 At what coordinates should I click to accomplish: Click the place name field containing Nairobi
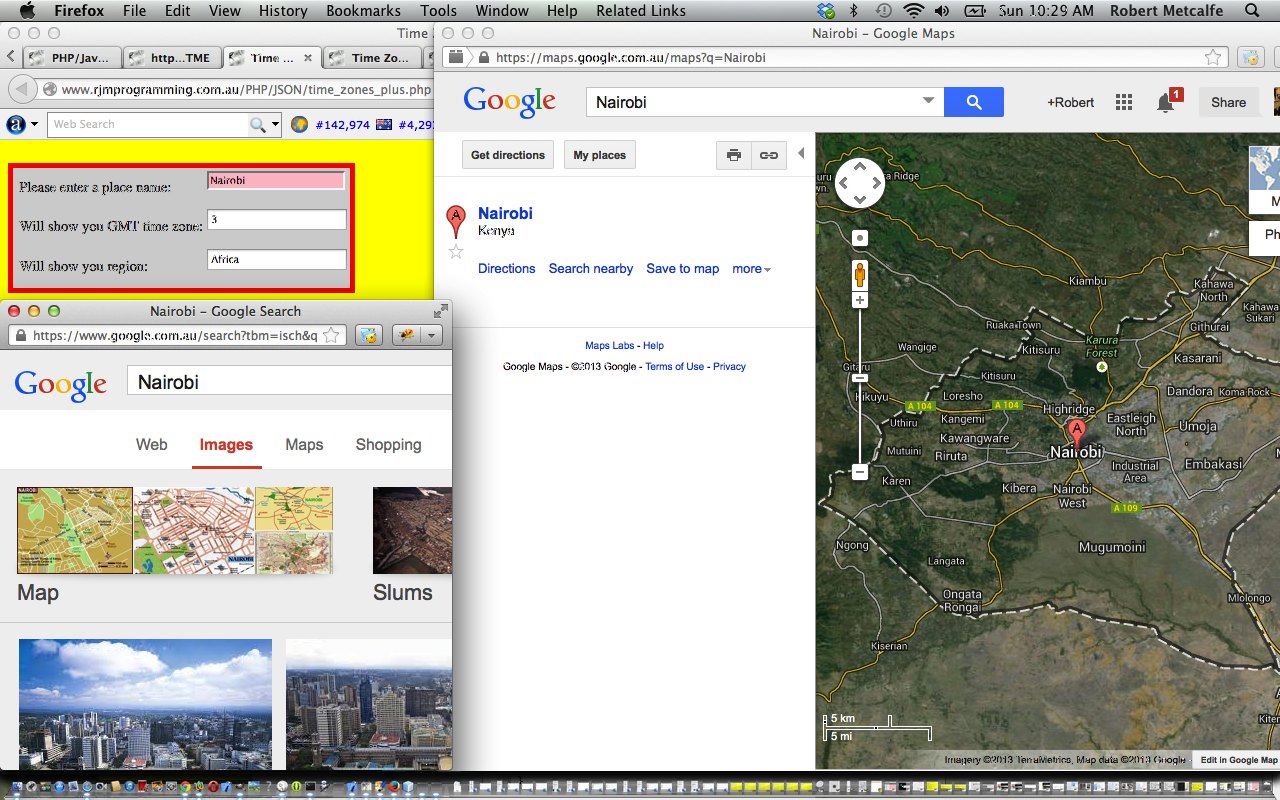(276, 181)
